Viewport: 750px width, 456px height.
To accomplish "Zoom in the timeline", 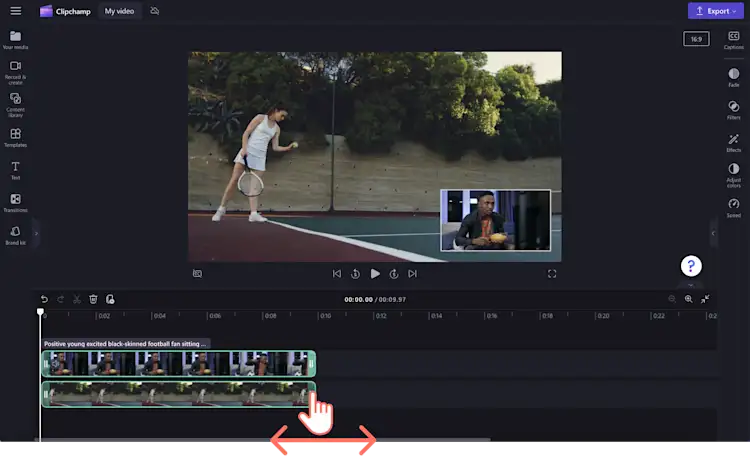I will tap(688, 299).
